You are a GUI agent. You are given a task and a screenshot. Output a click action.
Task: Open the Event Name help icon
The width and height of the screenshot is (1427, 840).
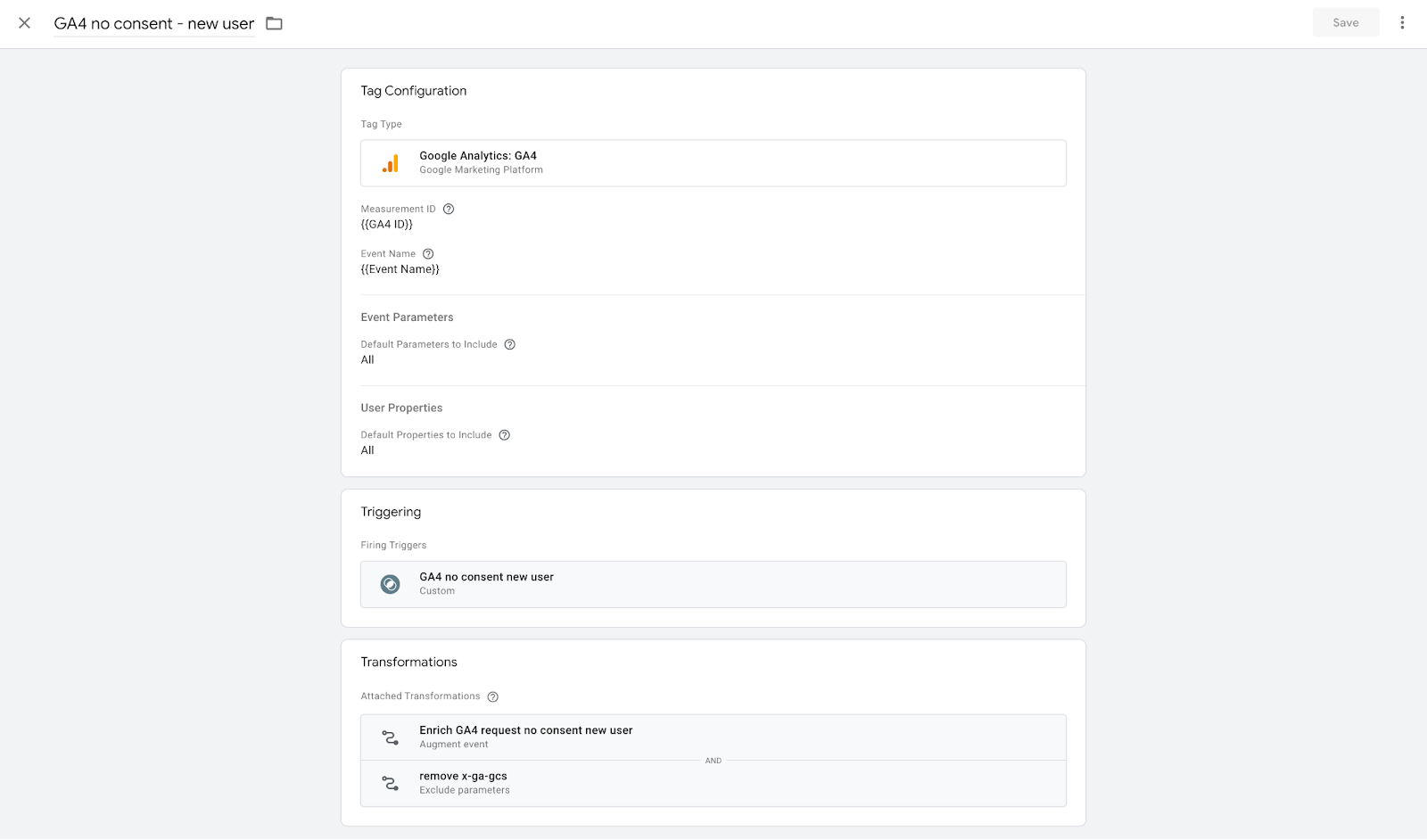point(428,254)
